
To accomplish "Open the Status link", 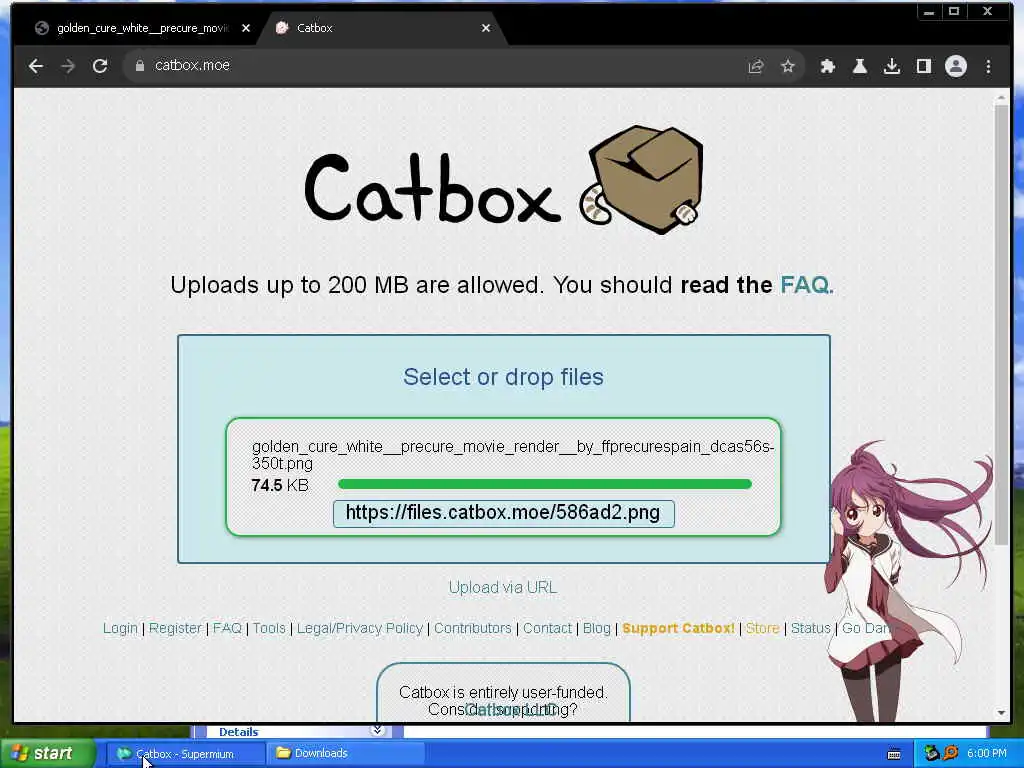I will pos(810,628).
